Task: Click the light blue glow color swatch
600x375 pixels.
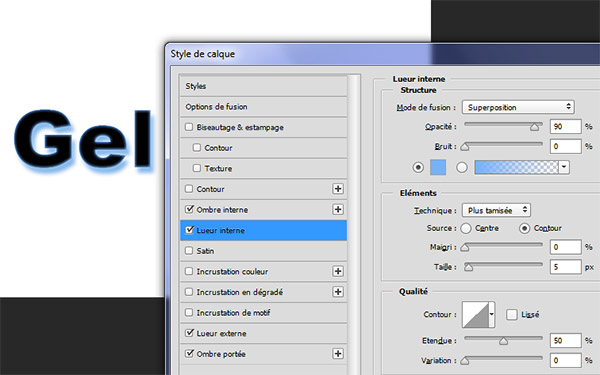Action: point(438,167)
